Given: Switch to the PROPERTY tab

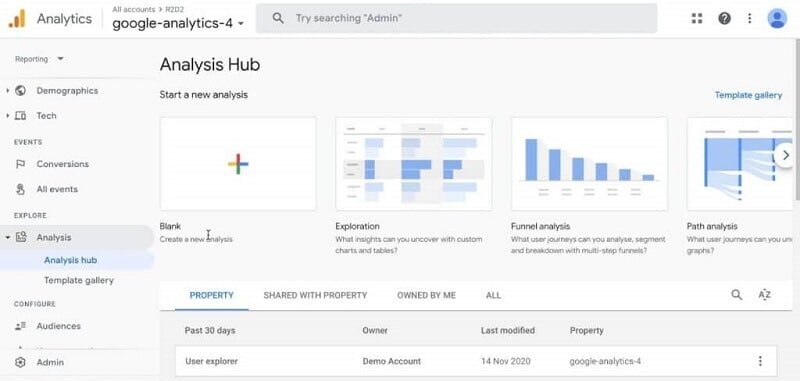Looking at the screenshot, I should (x=212, y=295).
